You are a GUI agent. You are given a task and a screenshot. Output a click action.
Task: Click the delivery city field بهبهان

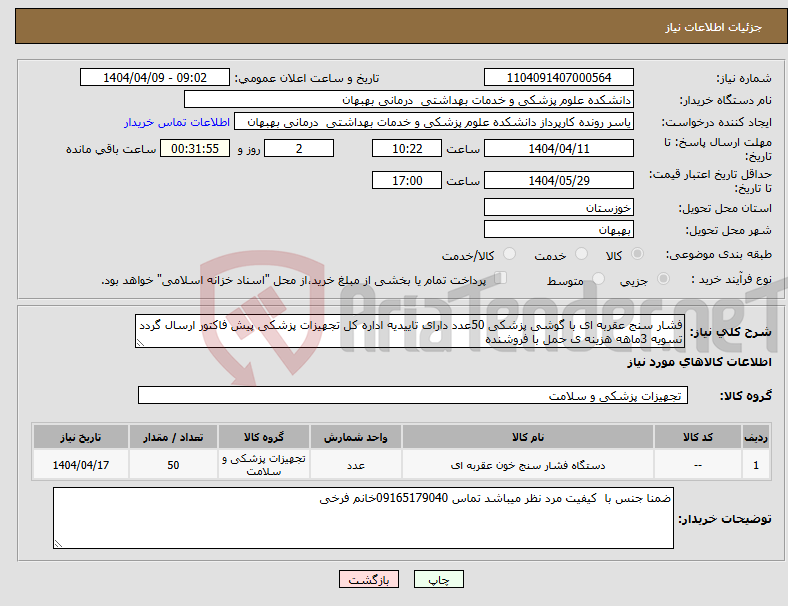(558, 229)
